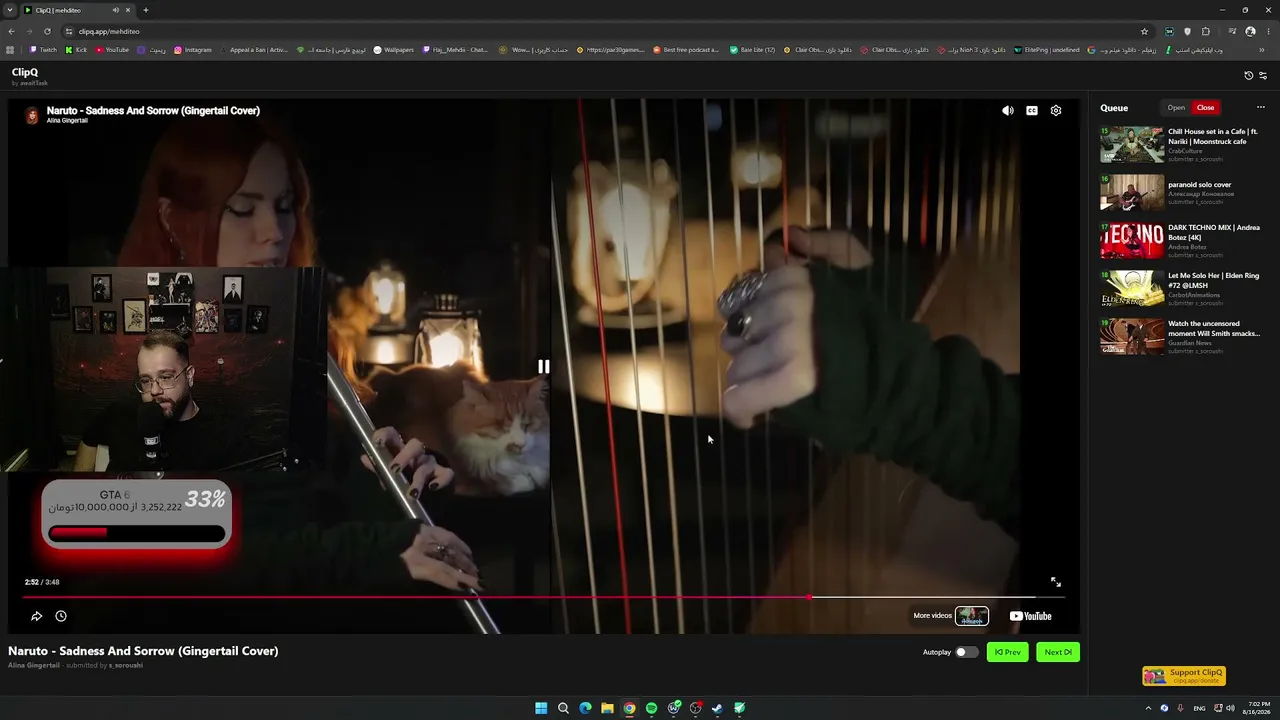Open the browser extensions puzzle icon
1280x720 pixels.
click(1206, 31)
